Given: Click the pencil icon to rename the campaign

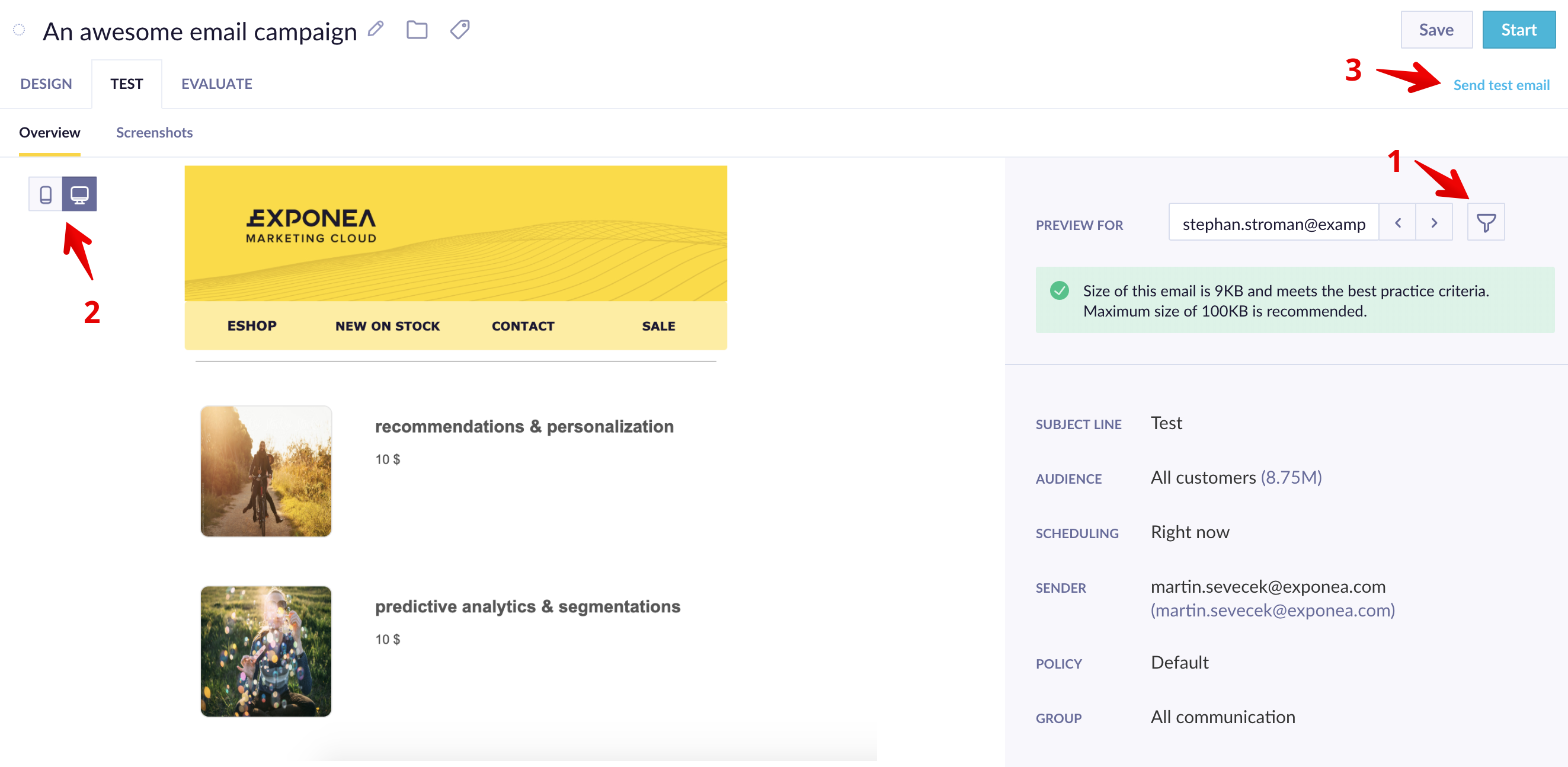Looking at the screenshot, I should (376, 29).
